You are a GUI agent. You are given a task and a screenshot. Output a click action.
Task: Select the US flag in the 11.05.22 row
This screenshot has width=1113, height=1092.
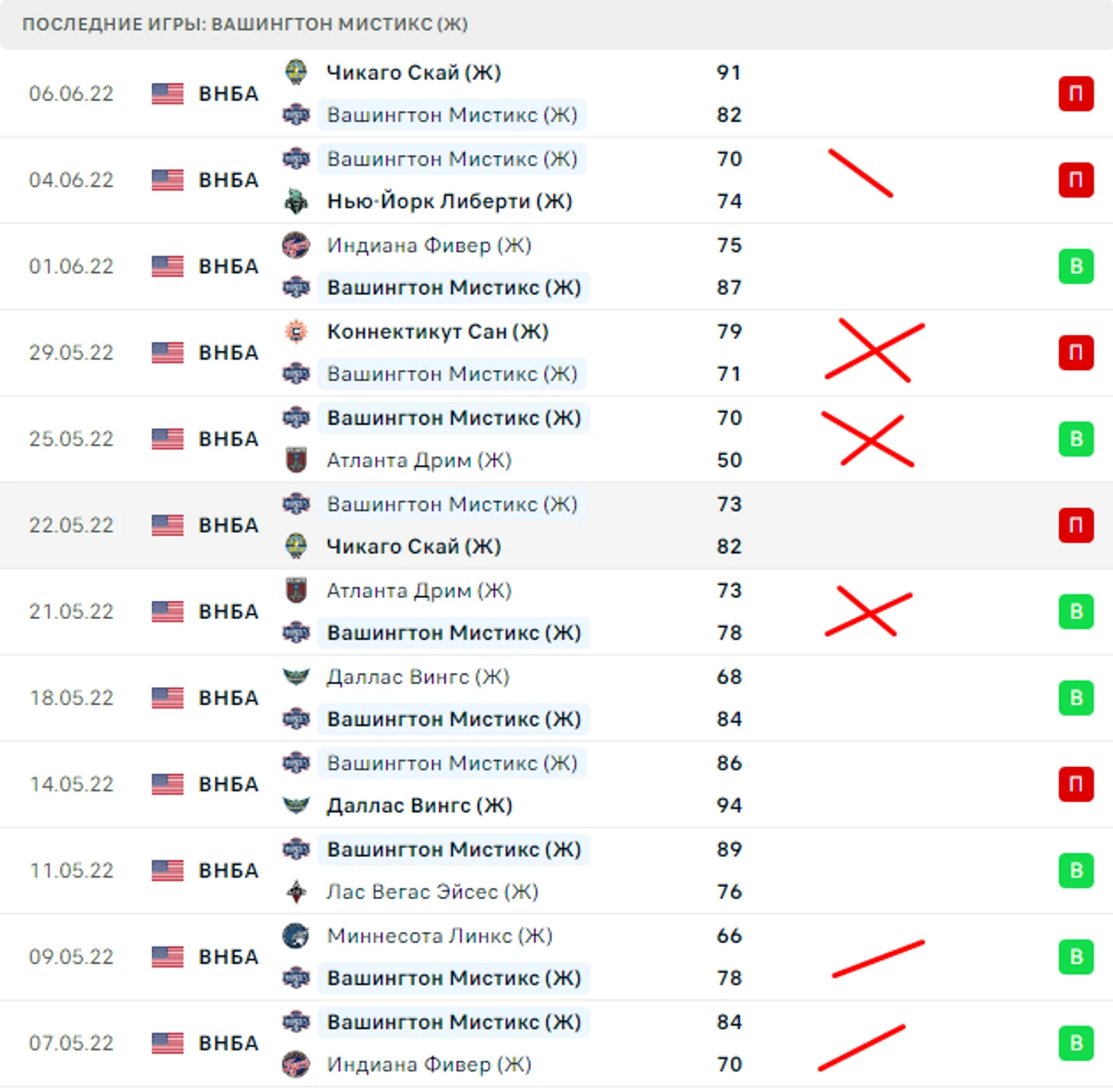point(168,870)
